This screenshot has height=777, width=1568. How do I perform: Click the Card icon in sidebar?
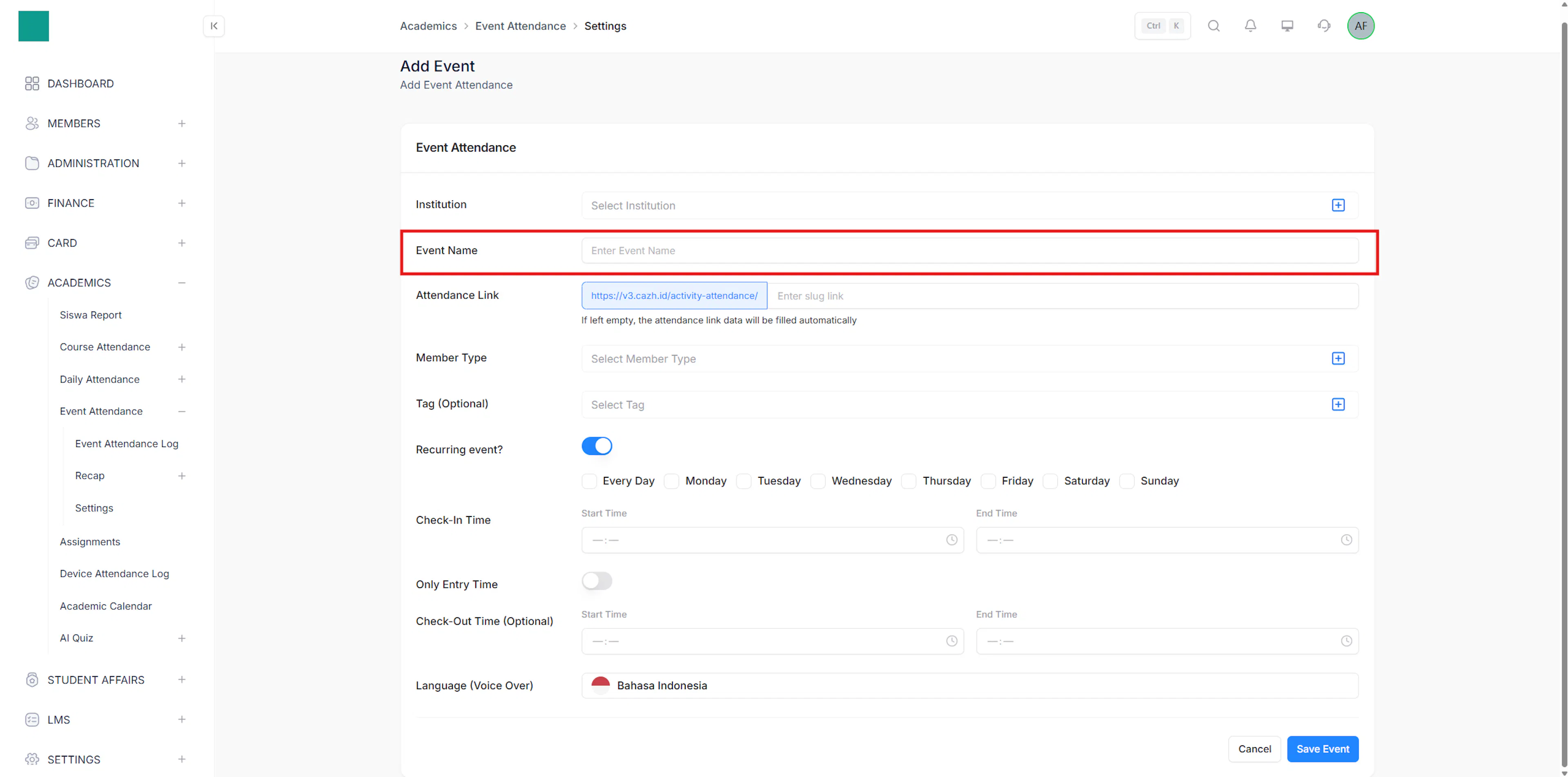[x=32, y=243]
